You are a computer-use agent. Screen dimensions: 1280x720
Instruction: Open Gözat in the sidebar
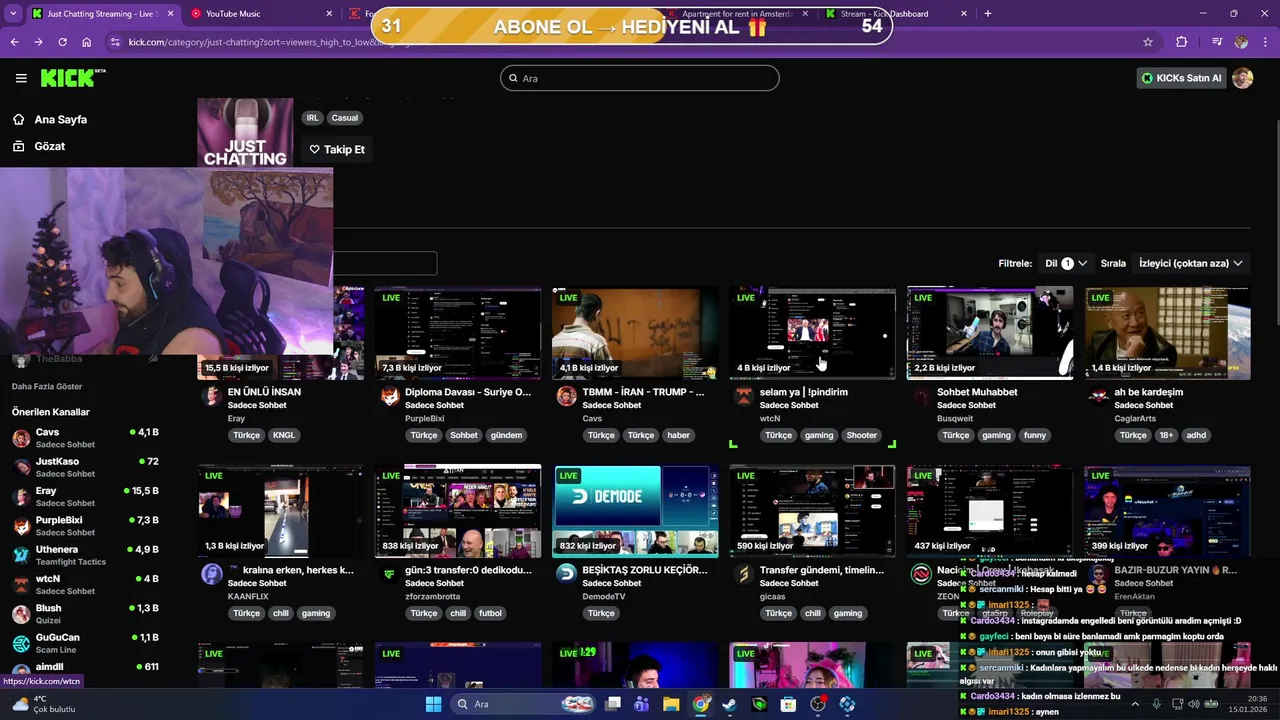[49, 146]
